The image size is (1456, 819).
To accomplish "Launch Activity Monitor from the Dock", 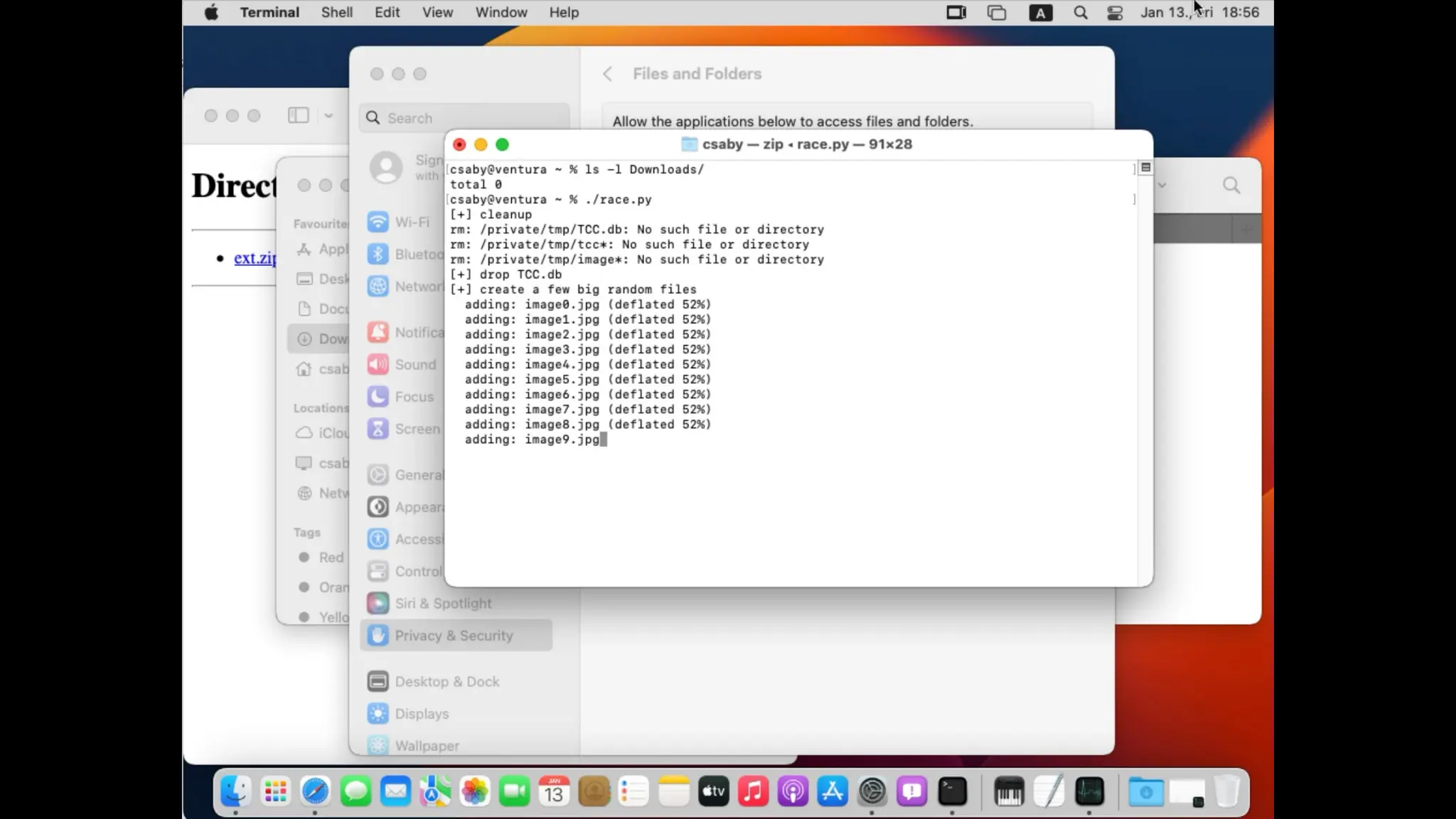I will (x=1089, y=791).
